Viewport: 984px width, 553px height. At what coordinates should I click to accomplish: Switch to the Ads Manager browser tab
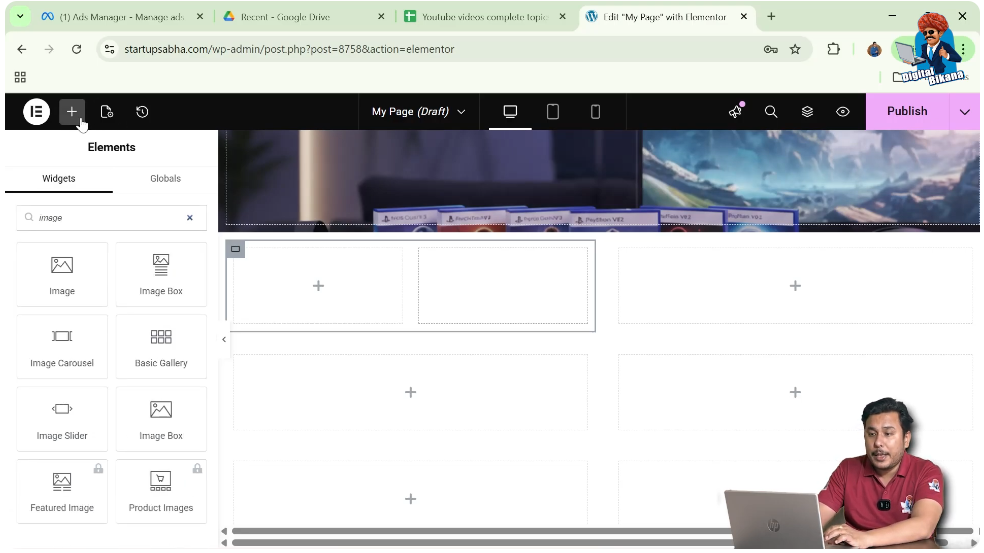click(x=123, y=17)
